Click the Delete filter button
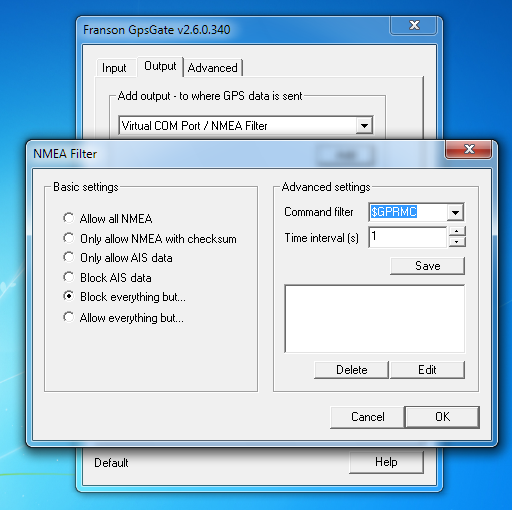This screenshot has width=512, height=510. pos(351,370)
